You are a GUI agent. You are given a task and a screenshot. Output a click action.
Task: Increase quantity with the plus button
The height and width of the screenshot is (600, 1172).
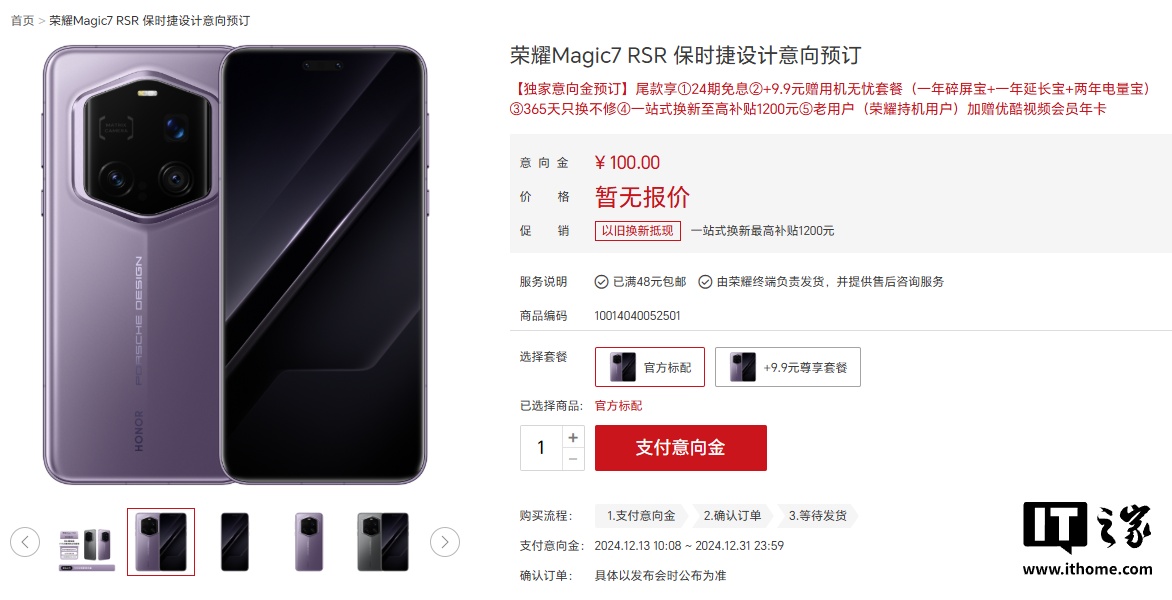tap(573, 437)
